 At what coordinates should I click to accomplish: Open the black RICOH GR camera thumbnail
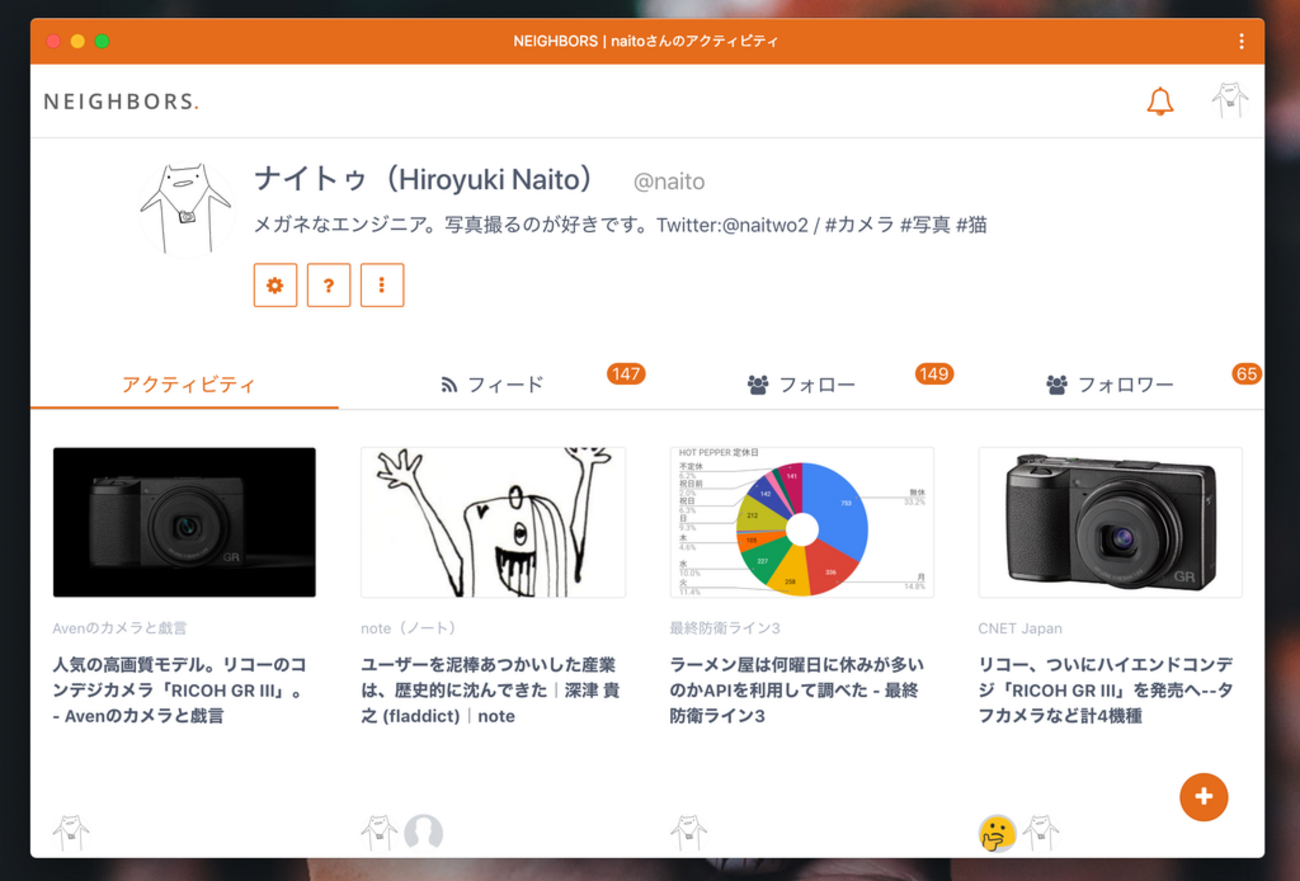184,522
